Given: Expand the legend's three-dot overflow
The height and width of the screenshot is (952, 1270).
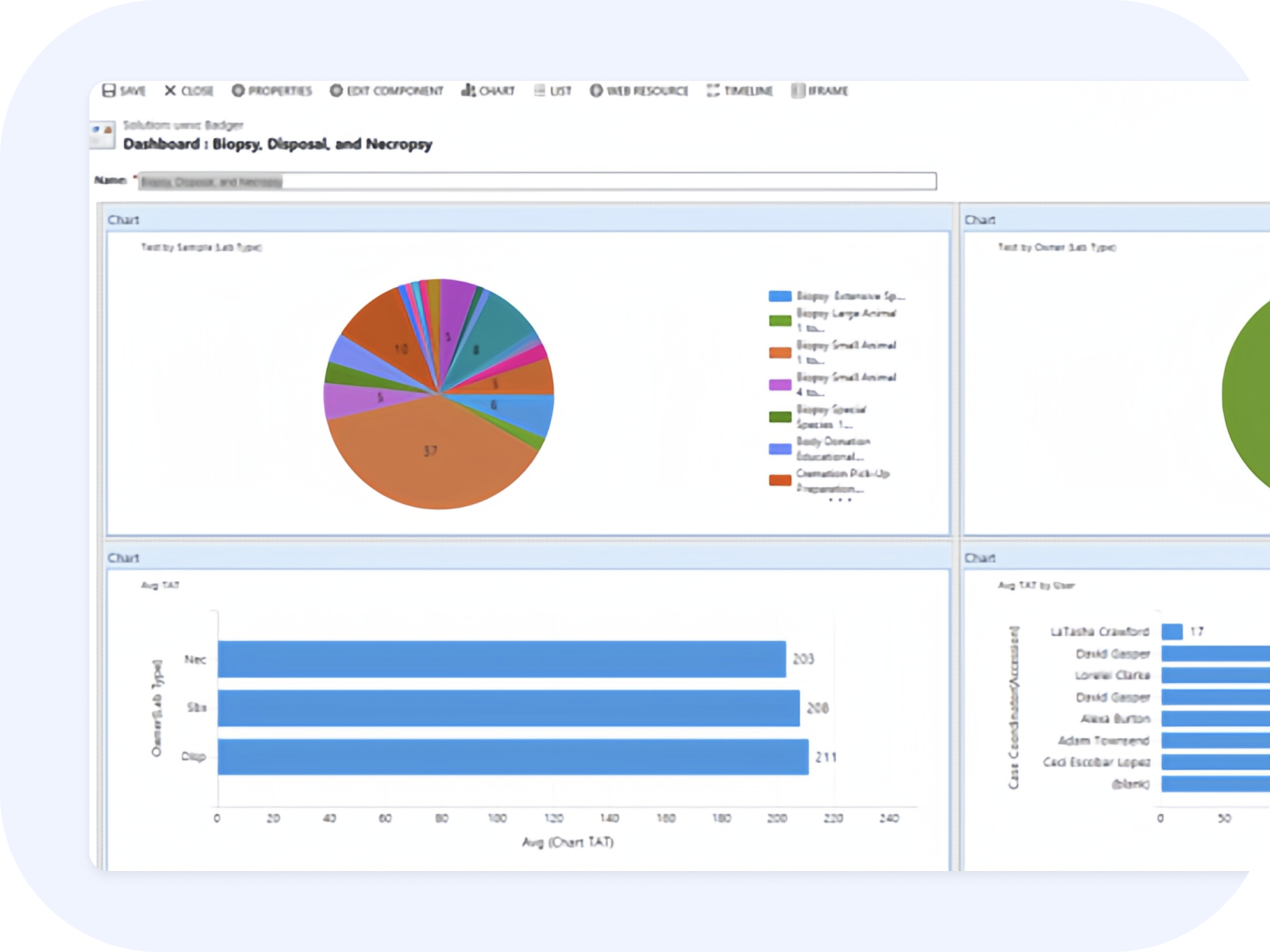Looking at the screenshot, I should click(840, 500).
